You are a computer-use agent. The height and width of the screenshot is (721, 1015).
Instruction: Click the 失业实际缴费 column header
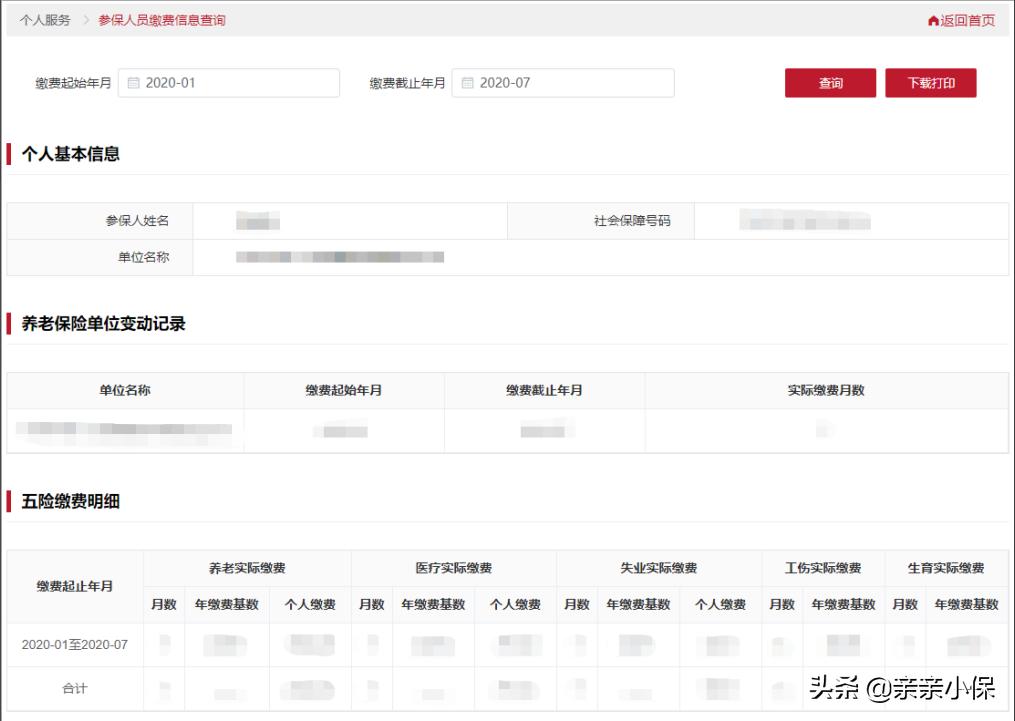click(x=659, y=566)
